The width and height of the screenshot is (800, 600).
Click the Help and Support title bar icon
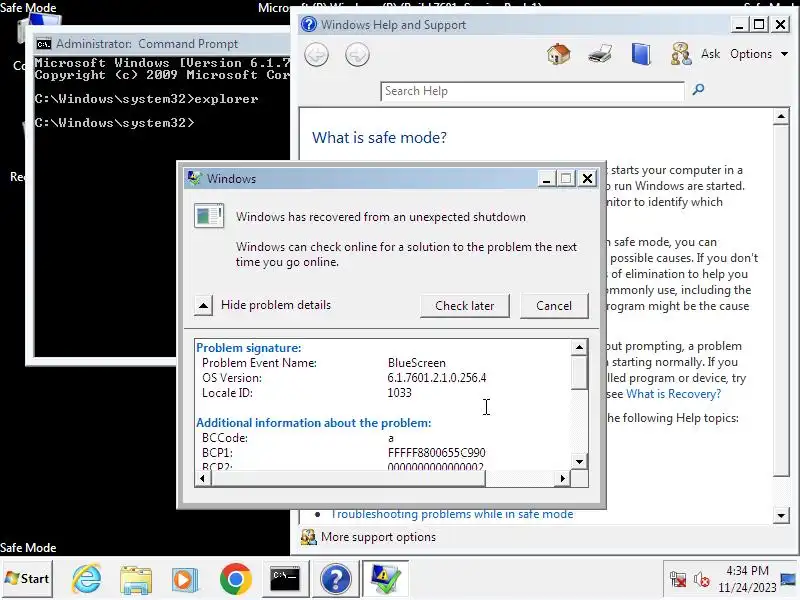[x=309, y=24]
